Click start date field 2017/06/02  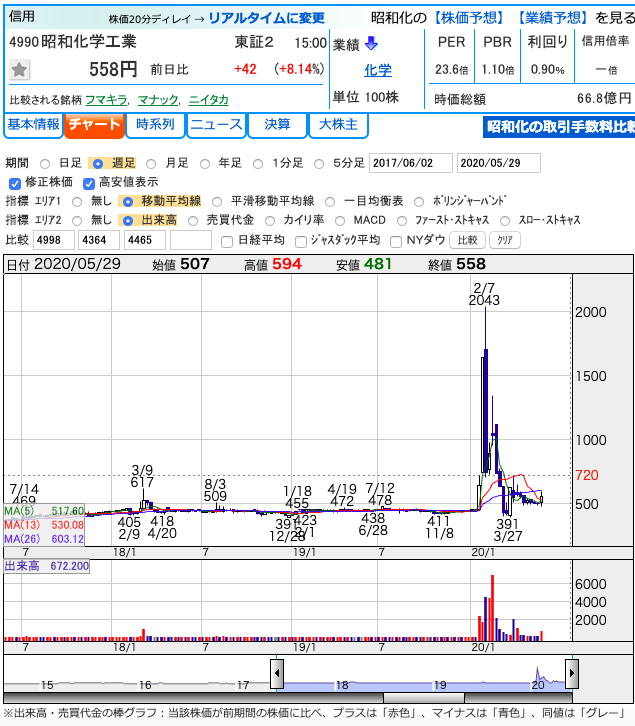[410, 163]
